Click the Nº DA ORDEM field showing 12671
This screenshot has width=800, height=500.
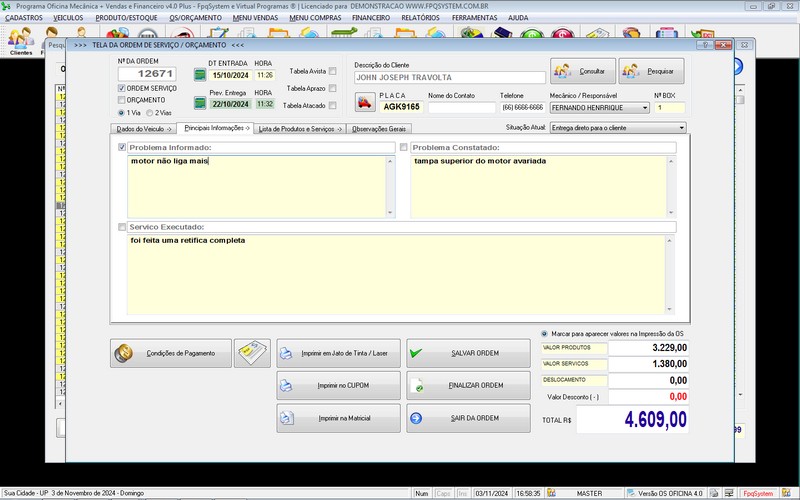[x=147, y=74]
